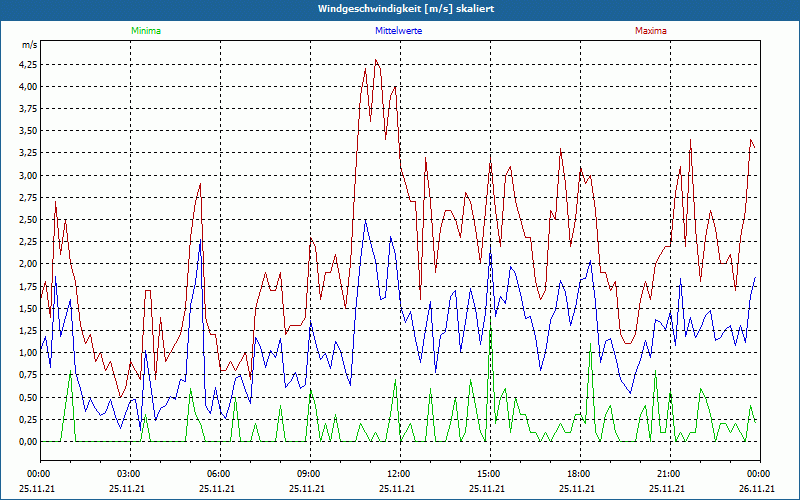Click the 1,25 y-axis value
Image resolution: width=800 pixels, height=500 pixels.
(x=28, y=331)
